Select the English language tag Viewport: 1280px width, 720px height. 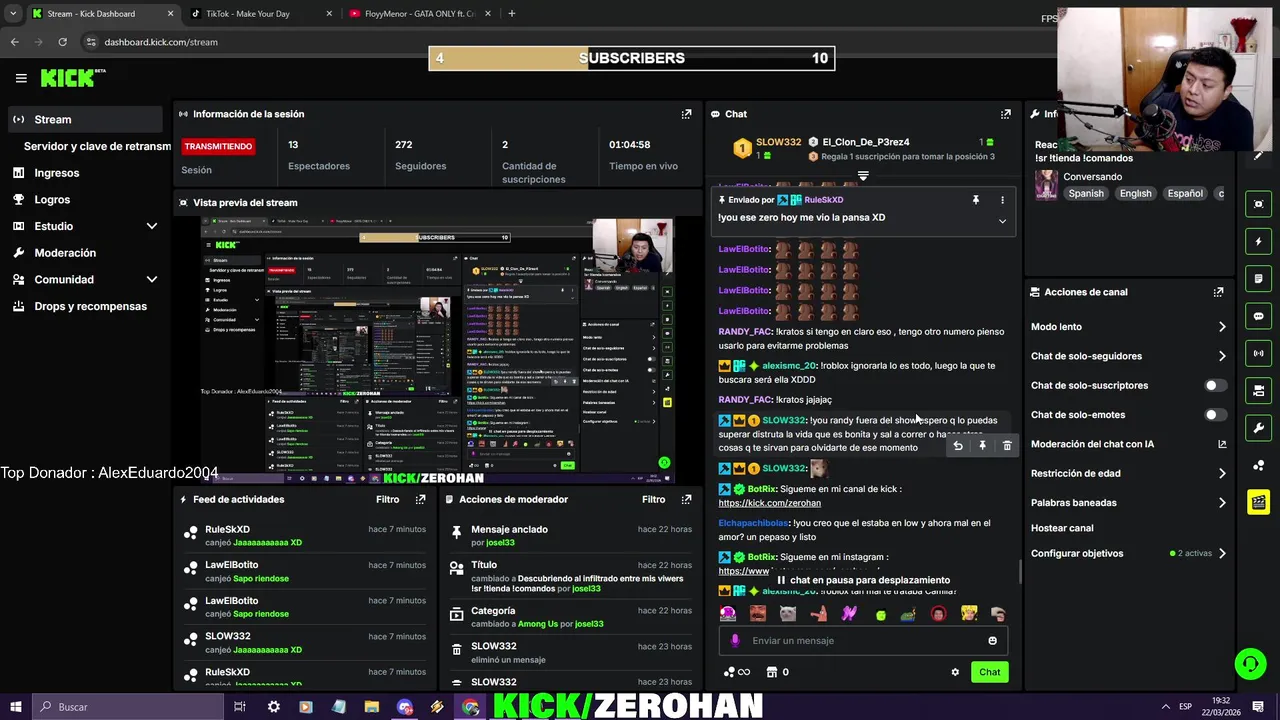click(1135, 194)
